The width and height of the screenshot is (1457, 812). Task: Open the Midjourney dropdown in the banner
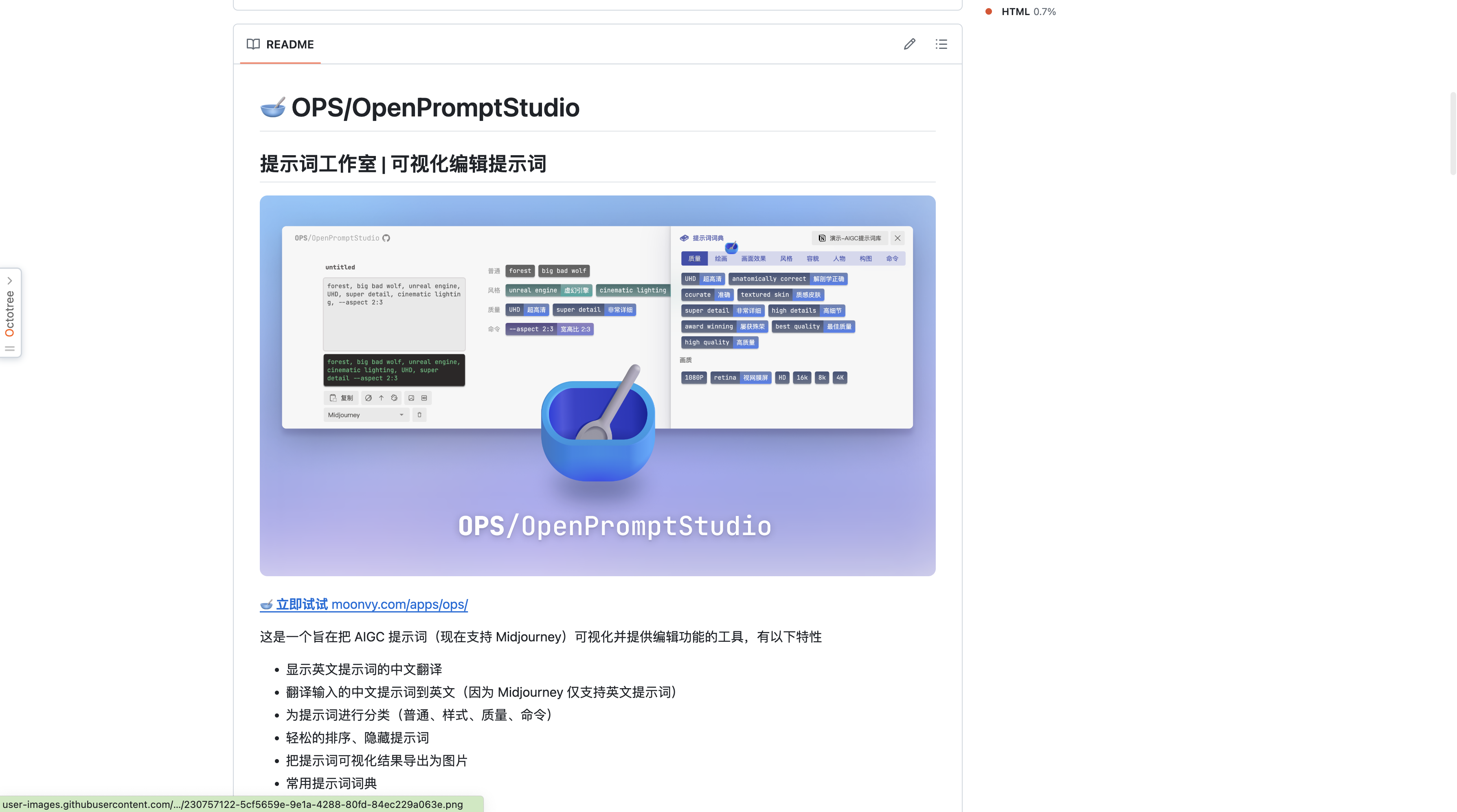[x=366, y=415]
